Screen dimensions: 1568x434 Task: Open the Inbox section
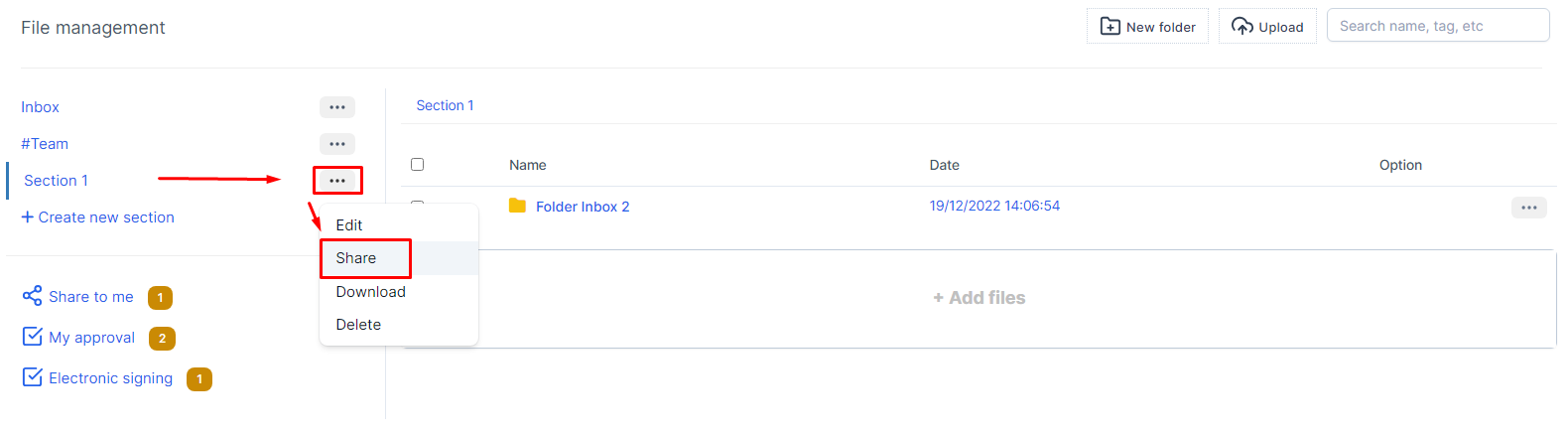pos(41,107)
